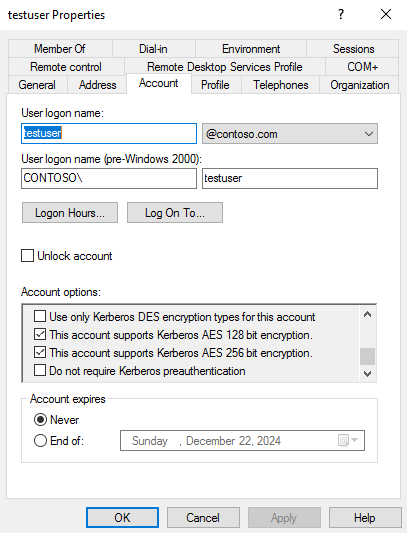
Task: Check the Unlock account checkbox
Action: 28,256
